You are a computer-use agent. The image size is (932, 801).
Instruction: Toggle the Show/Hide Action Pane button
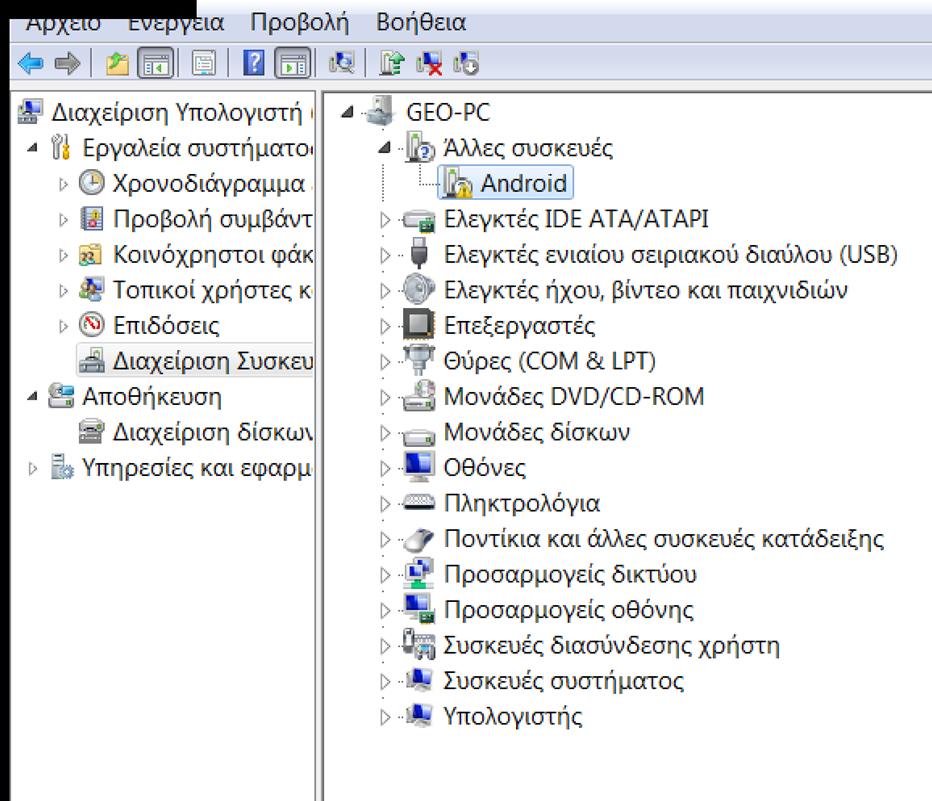[290, 64]
